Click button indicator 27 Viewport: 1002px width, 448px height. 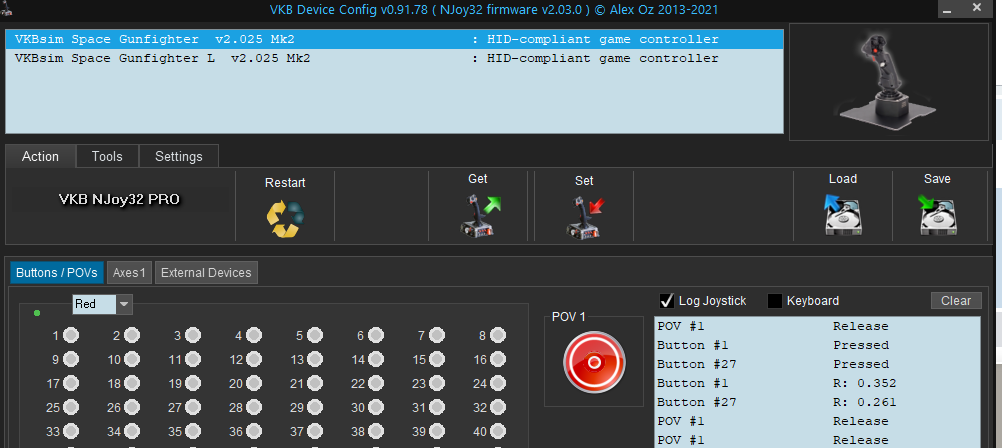click(x=193, y=407)
